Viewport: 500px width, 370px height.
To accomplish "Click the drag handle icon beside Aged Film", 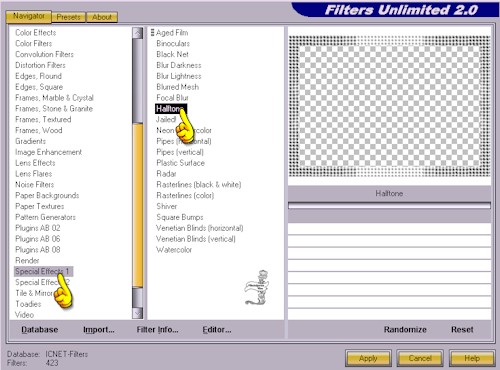I will (x=152, y=32).
